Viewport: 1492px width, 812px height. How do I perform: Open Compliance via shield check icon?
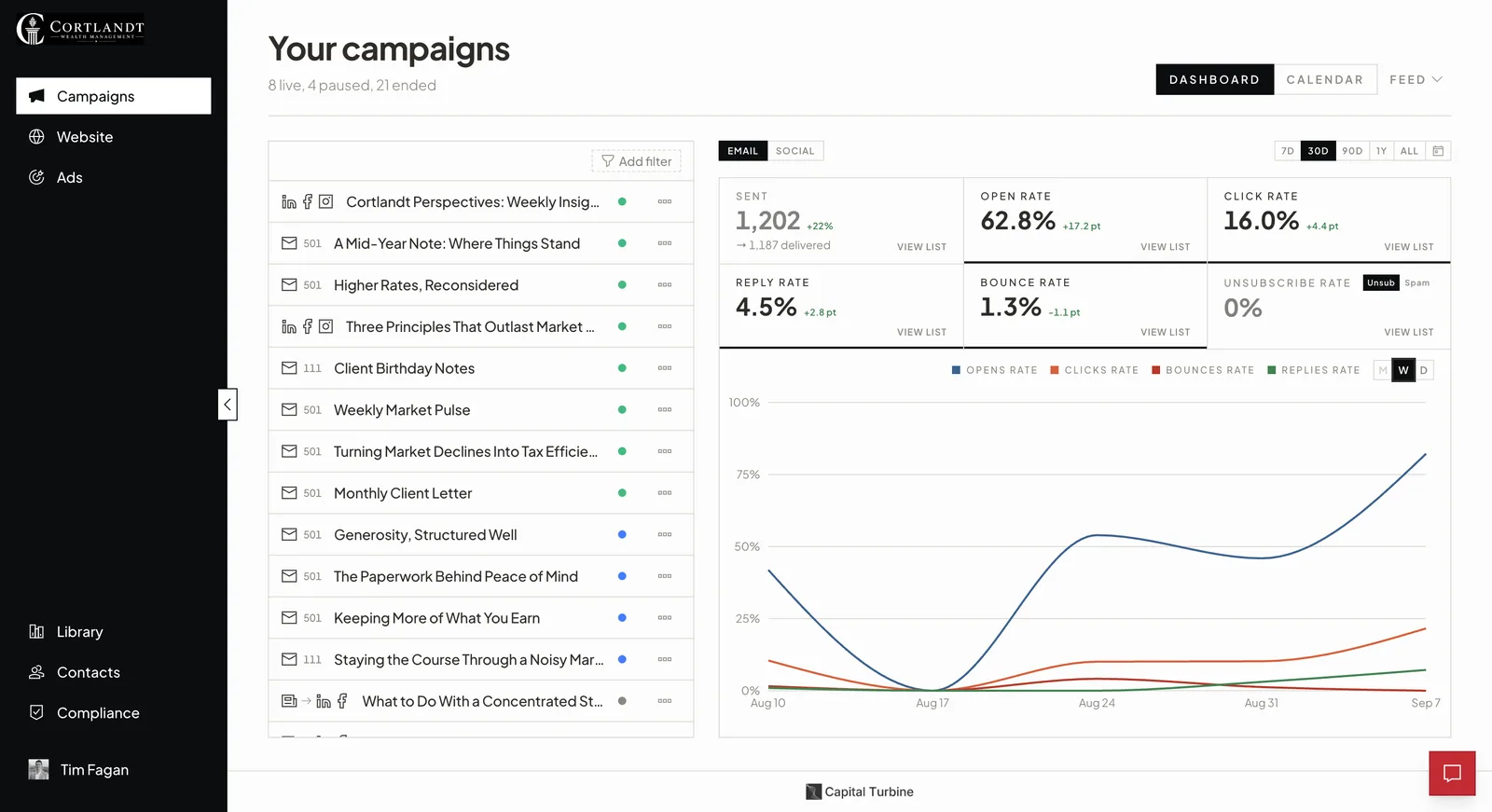(x=36, y=712)
